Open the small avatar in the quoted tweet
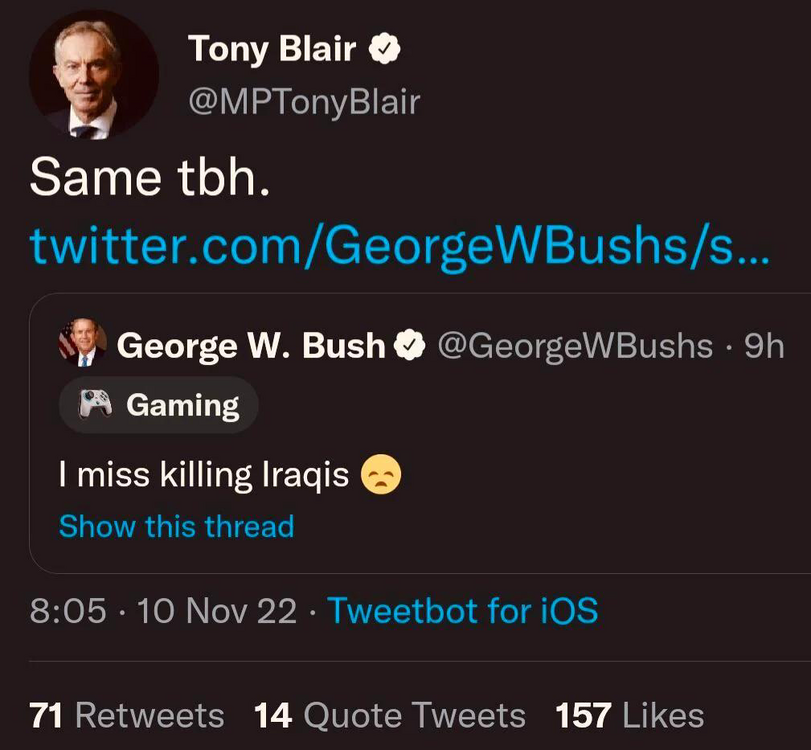The width and height of the screenshot is (811, 750). pos(82,344)
